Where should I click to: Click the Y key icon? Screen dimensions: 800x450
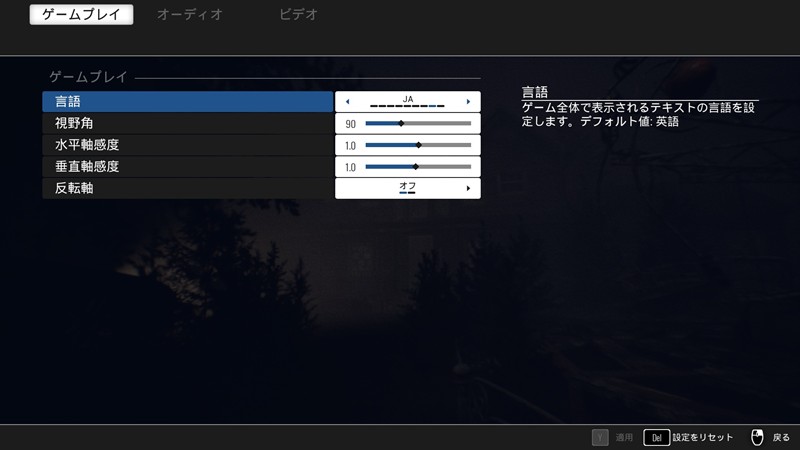click(600, 437)
